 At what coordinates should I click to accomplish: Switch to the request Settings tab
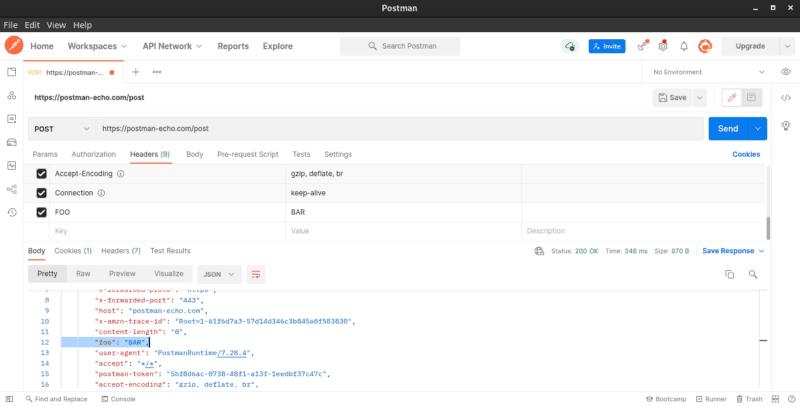click(338, 155)
